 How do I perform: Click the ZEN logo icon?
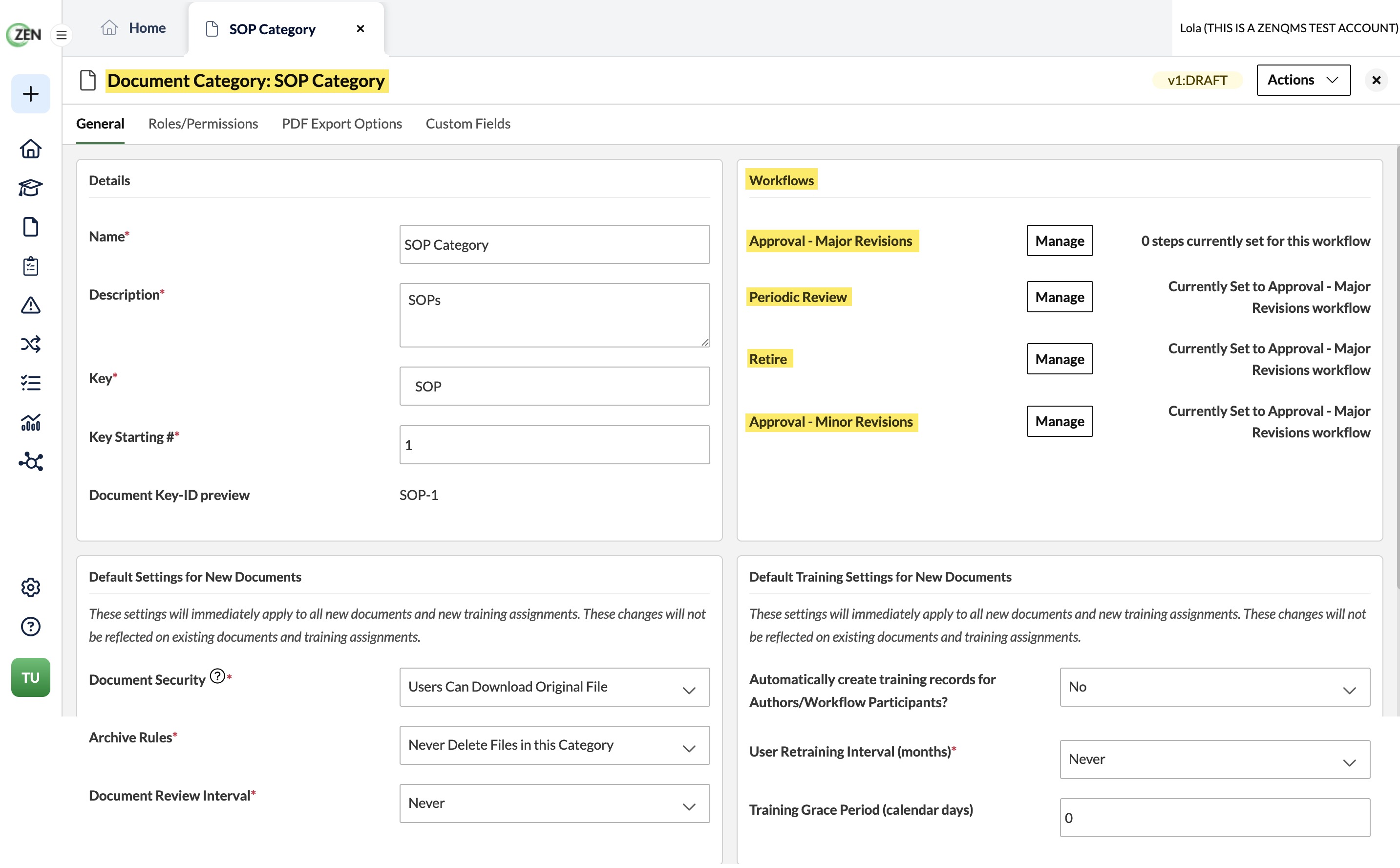(23, 34)
